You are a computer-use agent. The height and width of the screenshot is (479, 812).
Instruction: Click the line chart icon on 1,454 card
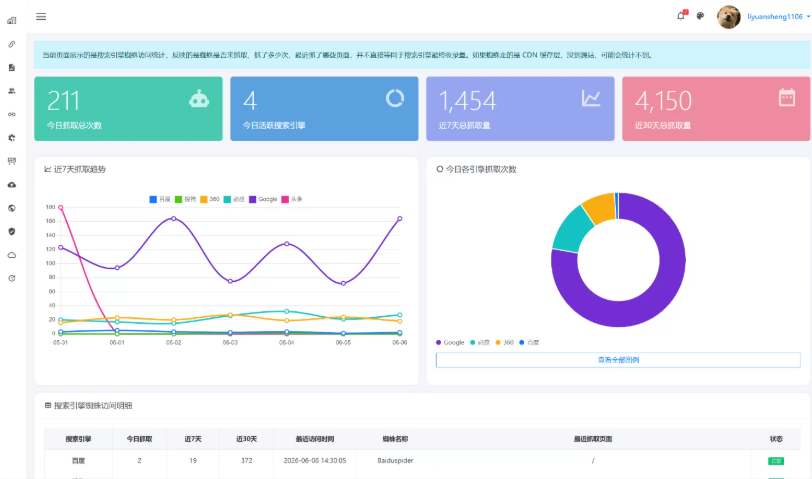click(x=591, y=98)
